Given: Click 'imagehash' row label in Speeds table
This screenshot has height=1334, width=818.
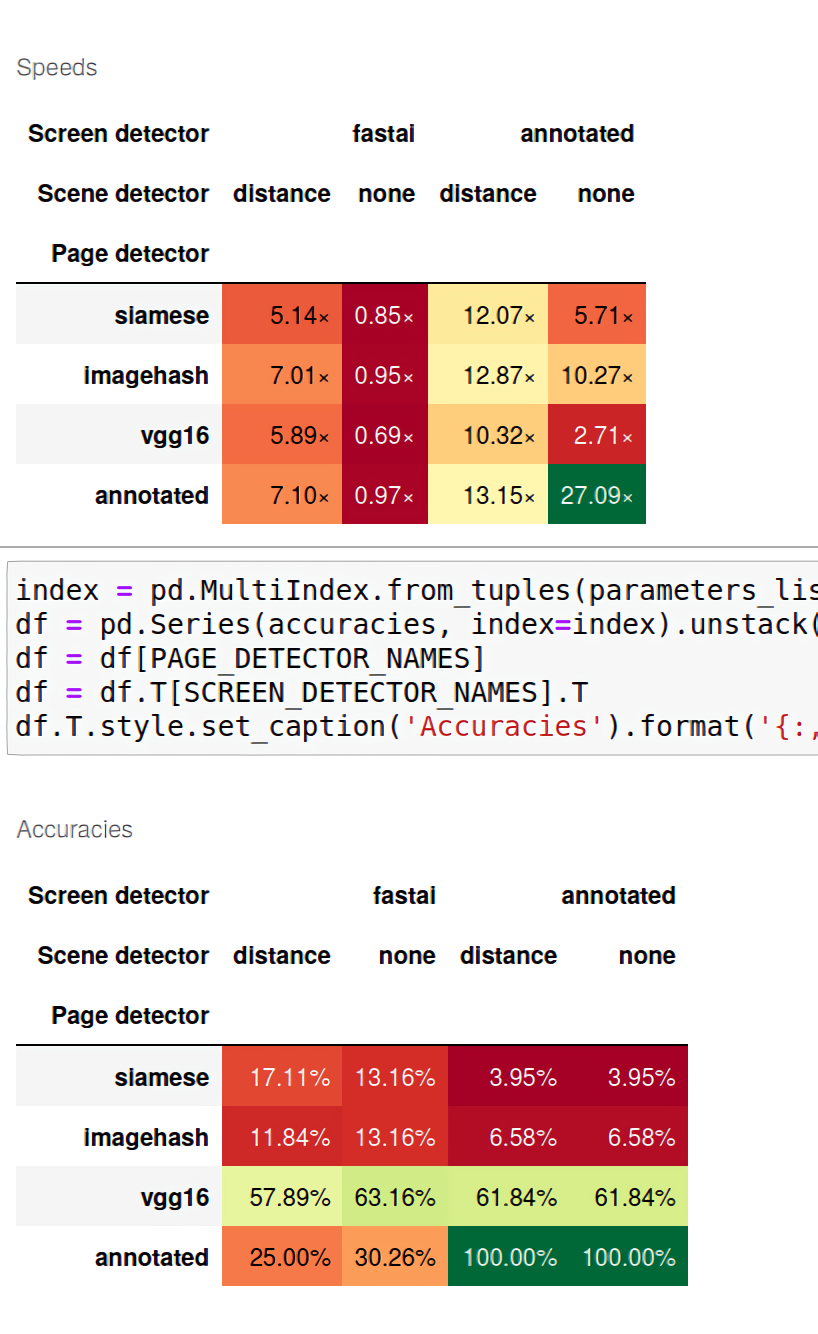Looking at the screenshot, I should [x=147, y=376].
